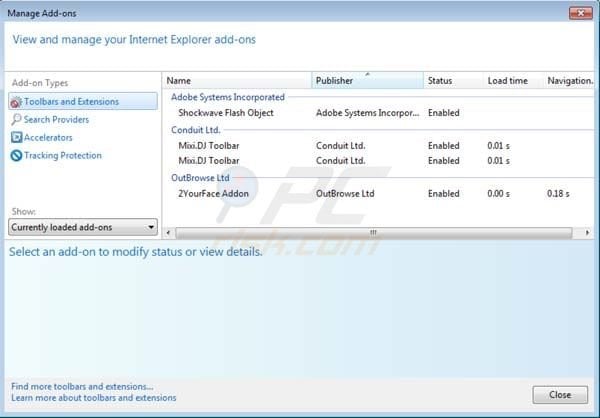Click the horizontal scrollbar thumb
The image size is (600, 418).
coord(373,232)
